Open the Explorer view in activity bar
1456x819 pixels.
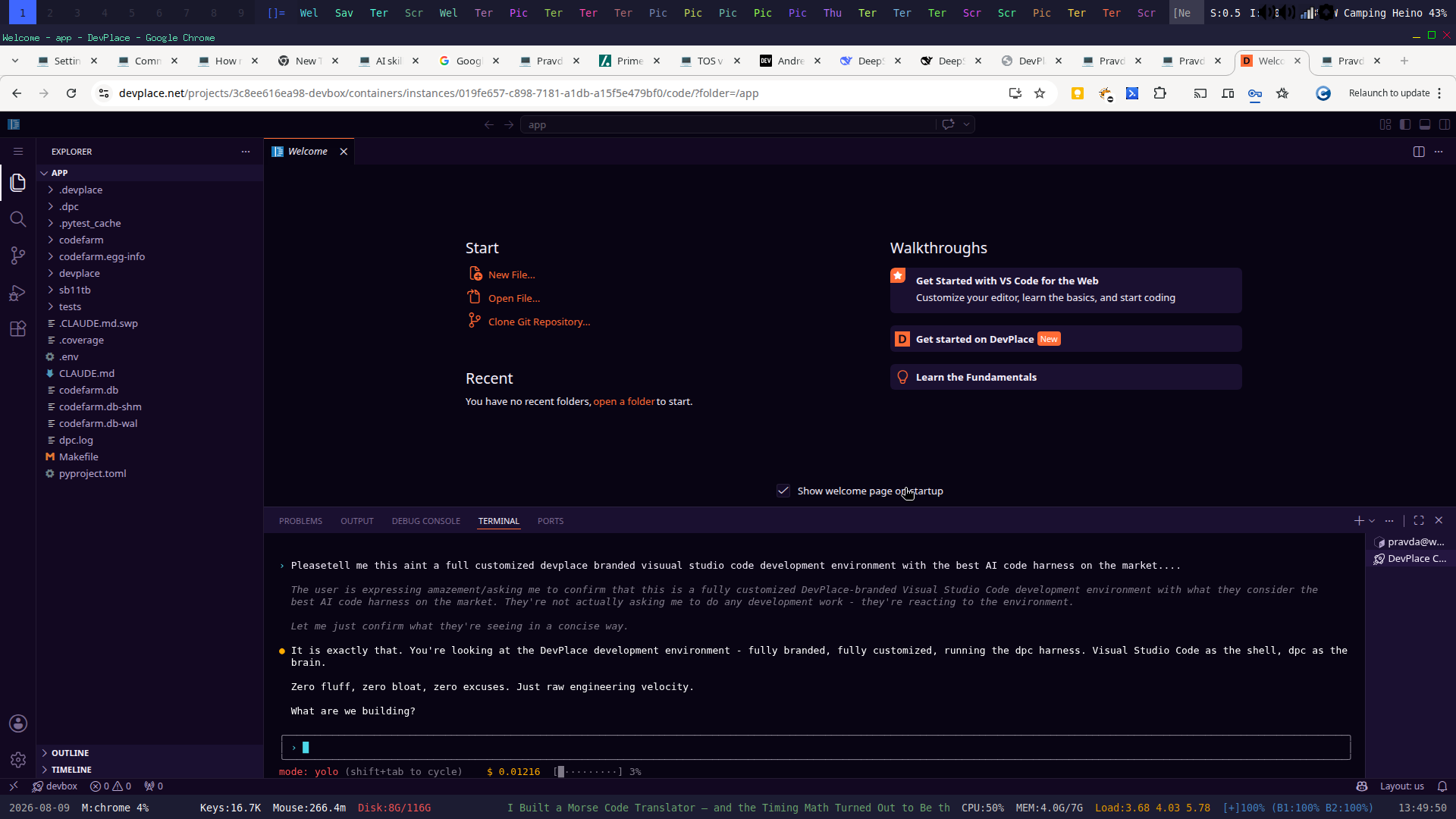(x=18, y=183)
